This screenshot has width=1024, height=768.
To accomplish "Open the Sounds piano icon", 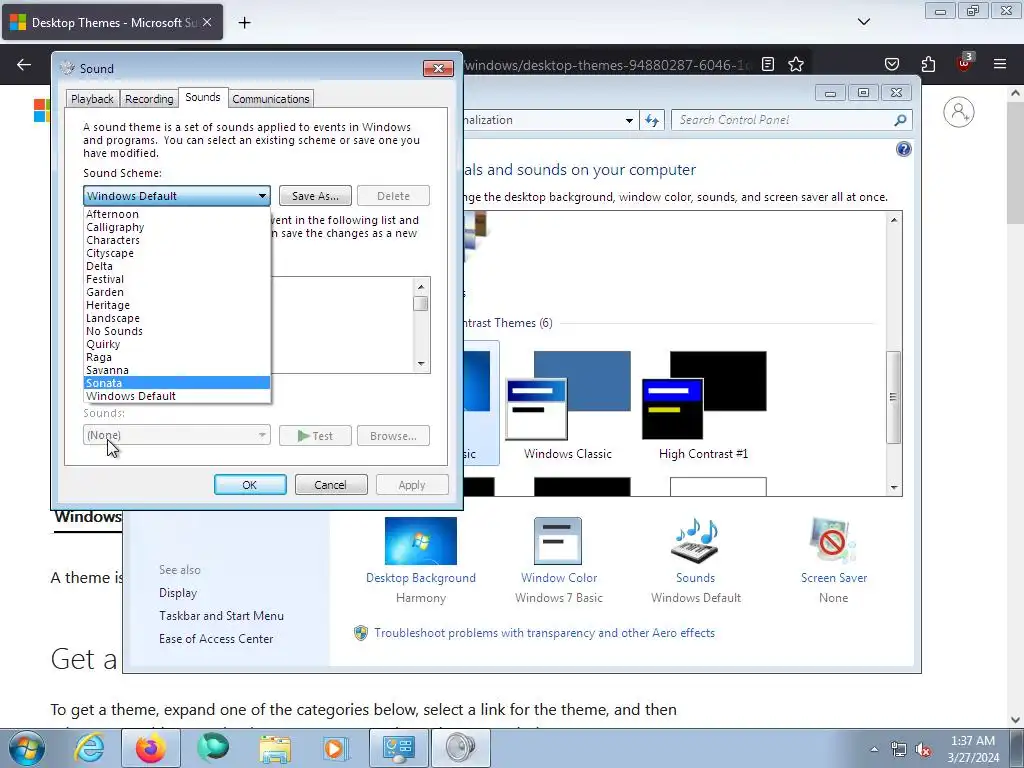I will (695, 541).
